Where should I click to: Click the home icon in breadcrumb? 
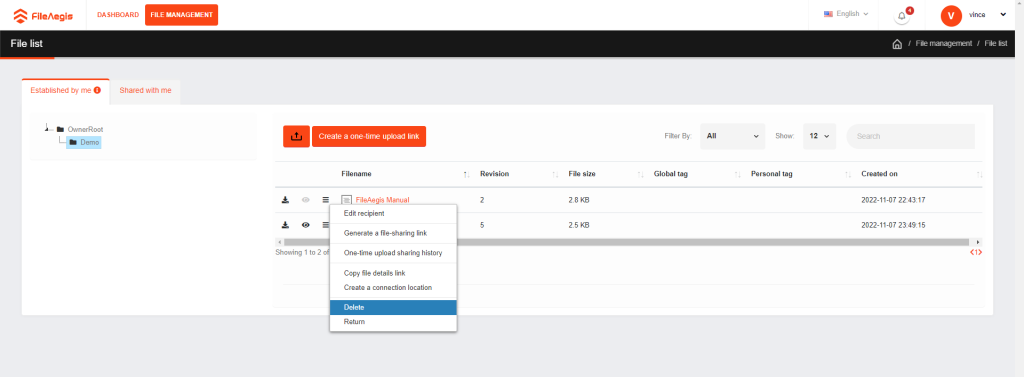897,44
